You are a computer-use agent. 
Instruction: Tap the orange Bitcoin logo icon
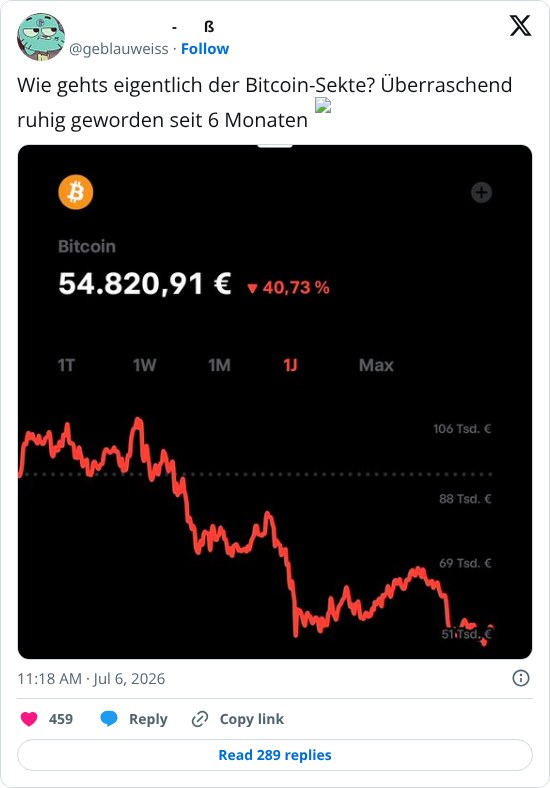[76, 192]
